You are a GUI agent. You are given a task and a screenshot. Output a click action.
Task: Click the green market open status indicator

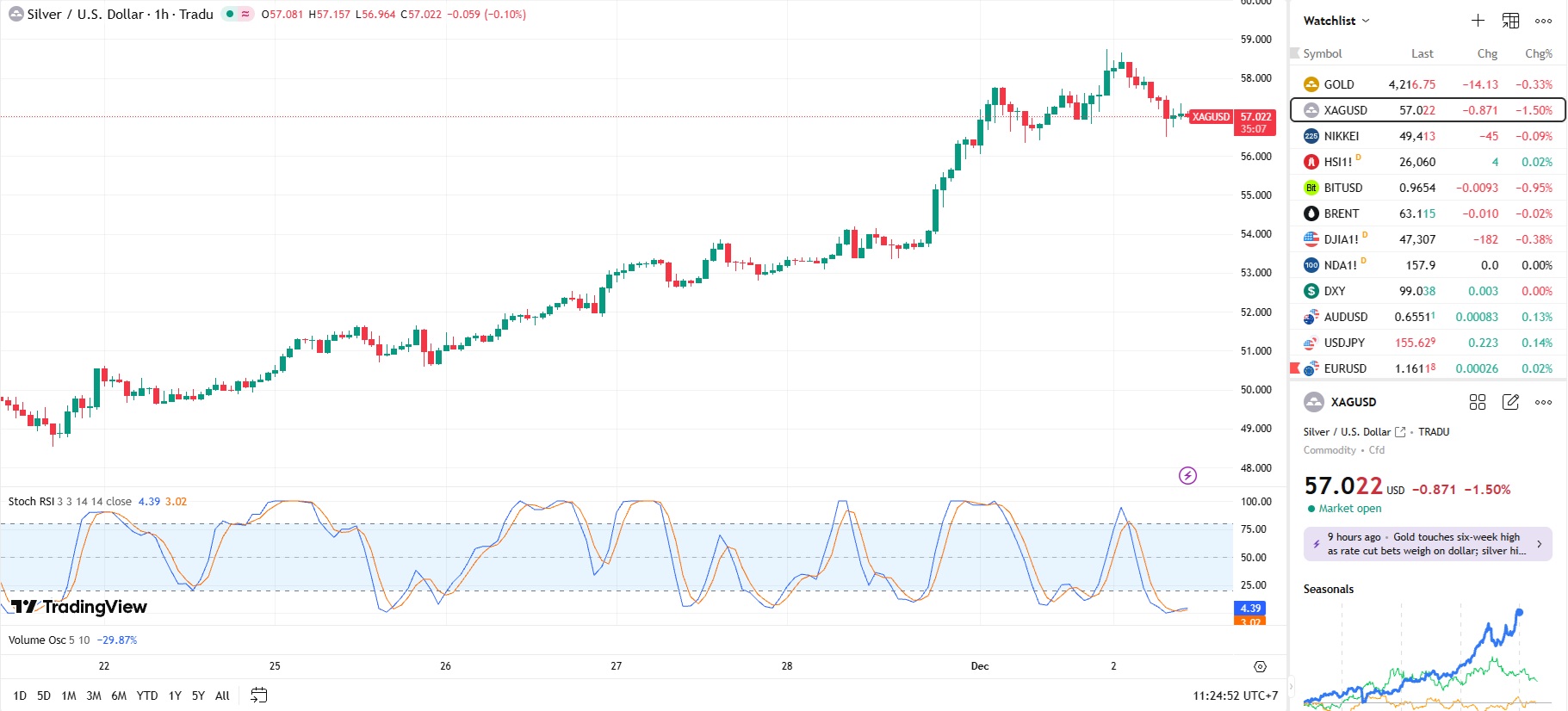(1311, 509)
